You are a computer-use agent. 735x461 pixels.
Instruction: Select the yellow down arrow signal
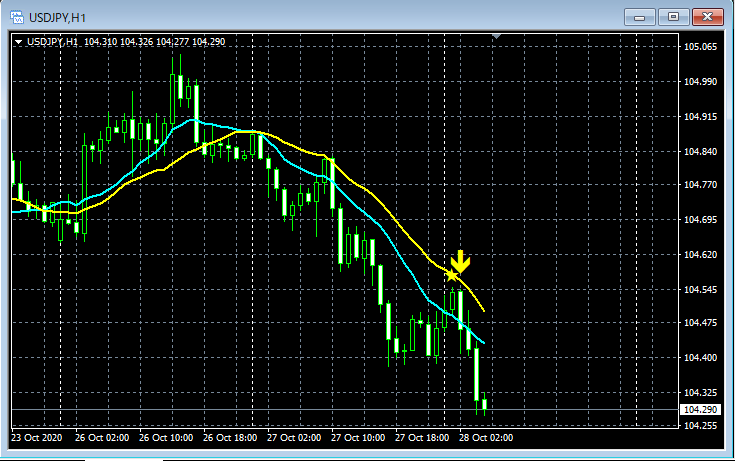pos(461,261)
